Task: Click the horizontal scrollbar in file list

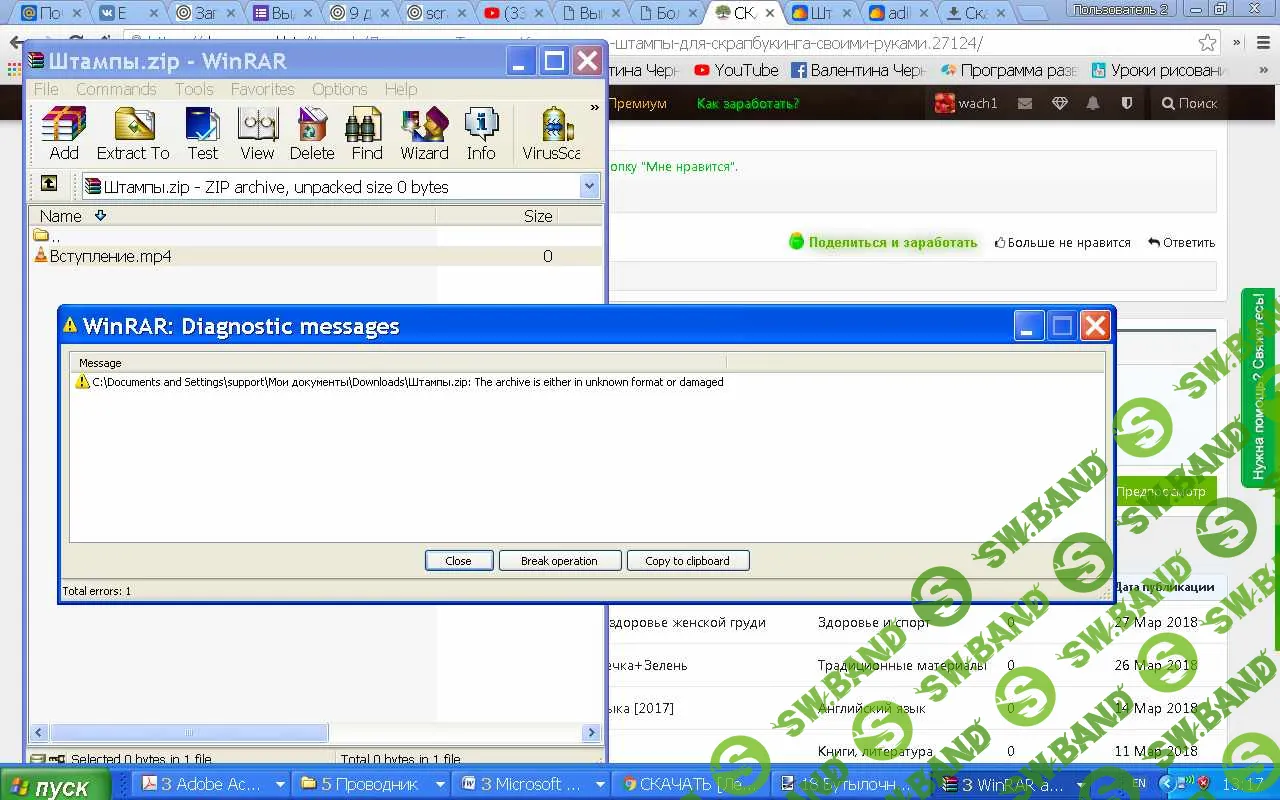Action: tap(190, 733)
